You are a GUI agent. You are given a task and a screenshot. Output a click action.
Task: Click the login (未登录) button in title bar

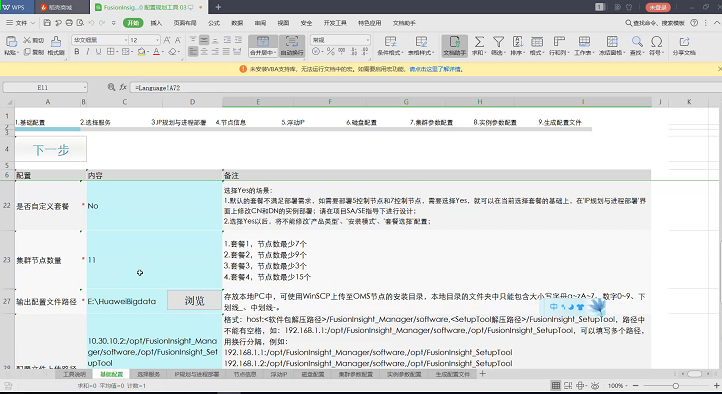coord(658,7)
